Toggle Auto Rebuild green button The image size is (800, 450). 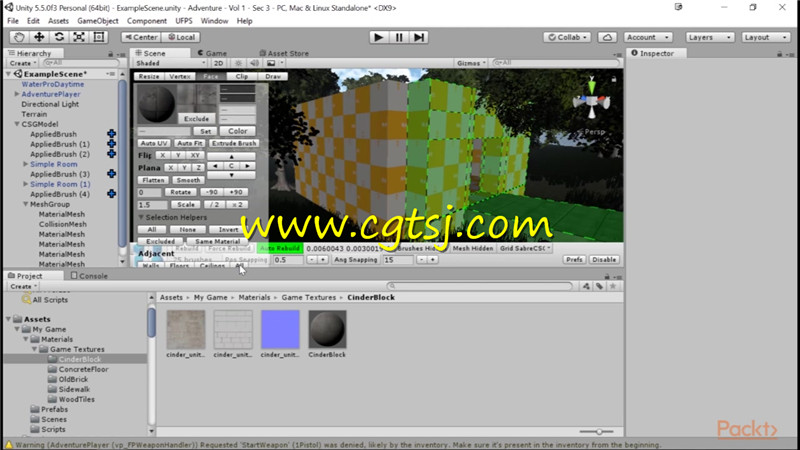(x=280, y=248)
